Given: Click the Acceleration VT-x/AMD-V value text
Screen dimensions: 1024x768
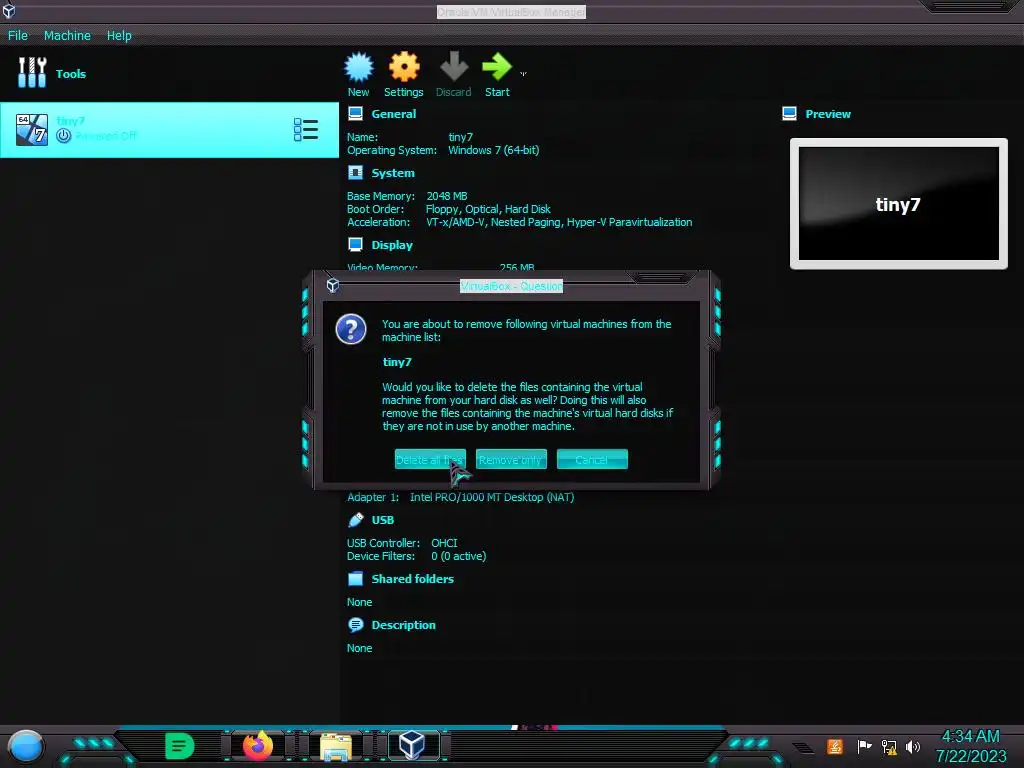Looking at the screenshot, I should pyautogui.click(x=559, y=222).
